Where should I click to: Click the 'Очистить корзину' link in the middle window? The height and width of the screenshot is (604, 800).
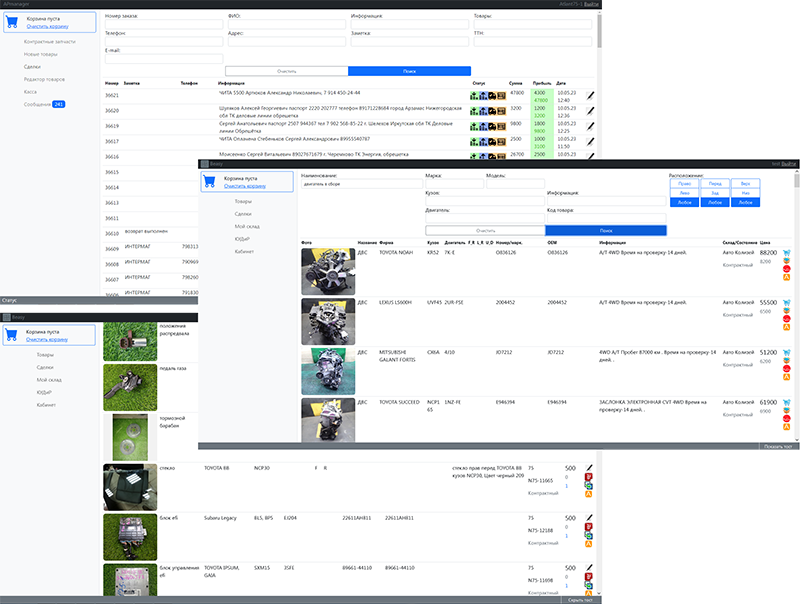[245, 186]
